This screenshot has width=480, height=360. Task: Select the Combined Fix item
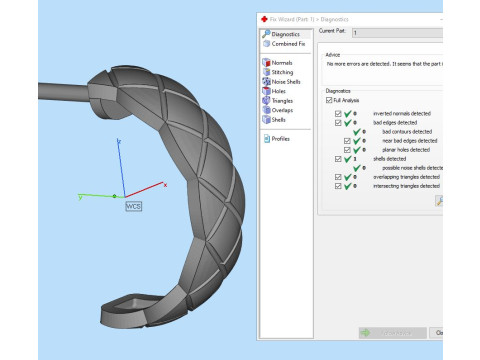pyautogui.click(x=284, y=44)
